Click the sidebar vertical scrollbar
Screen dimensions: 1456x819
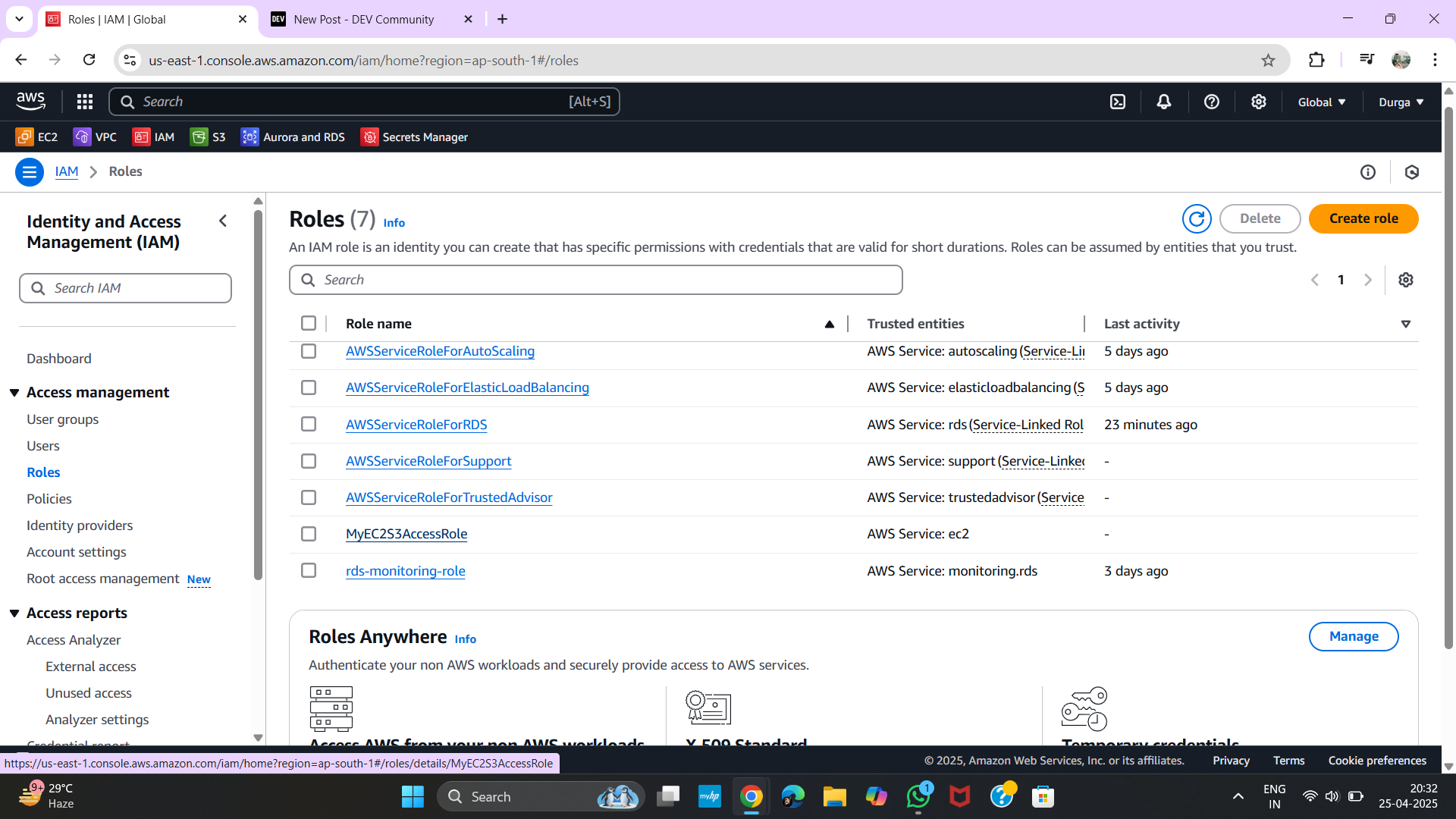(258, 394)
